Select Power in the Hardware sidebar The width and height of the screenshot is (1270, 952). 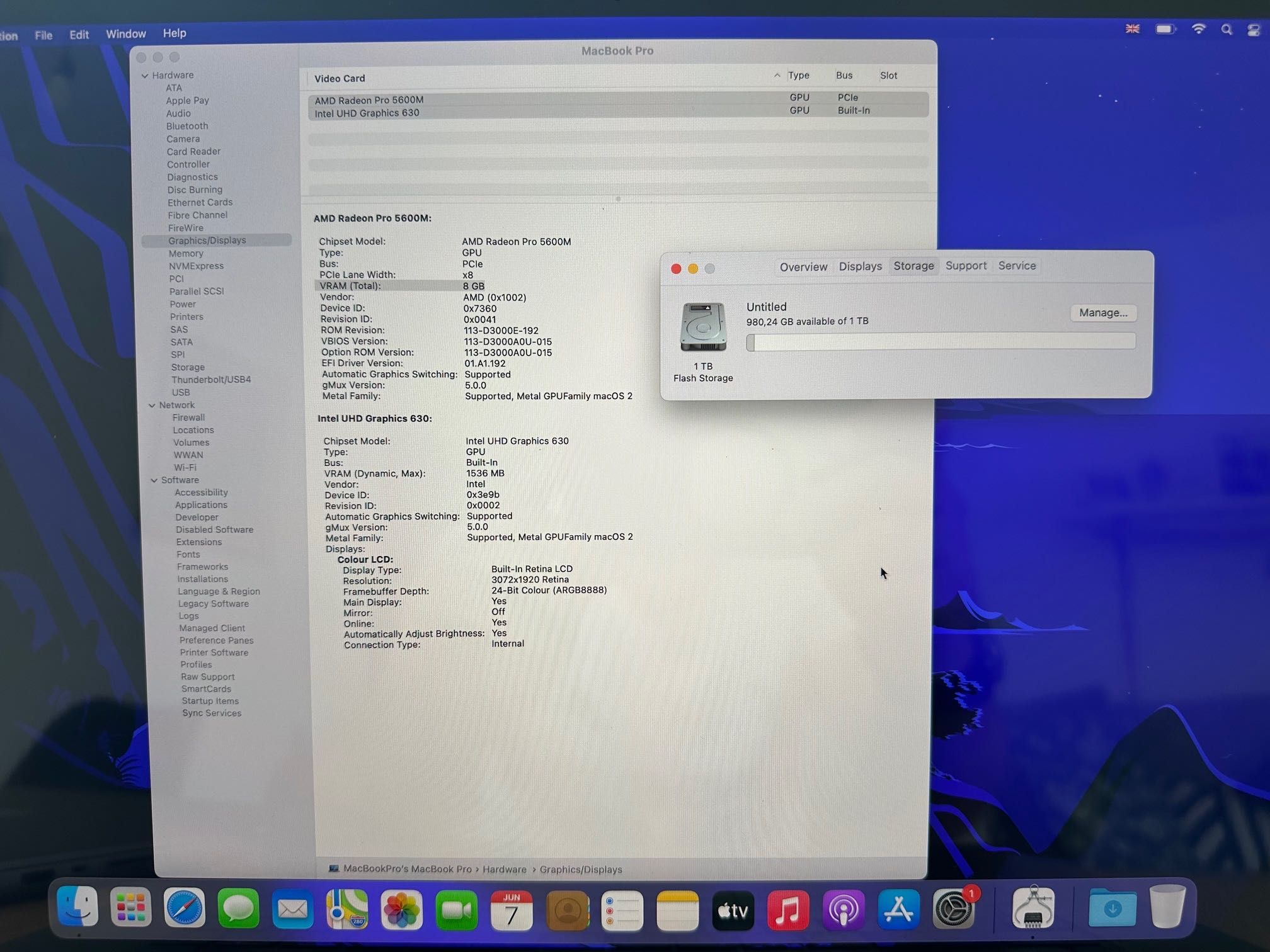(183, 304)
